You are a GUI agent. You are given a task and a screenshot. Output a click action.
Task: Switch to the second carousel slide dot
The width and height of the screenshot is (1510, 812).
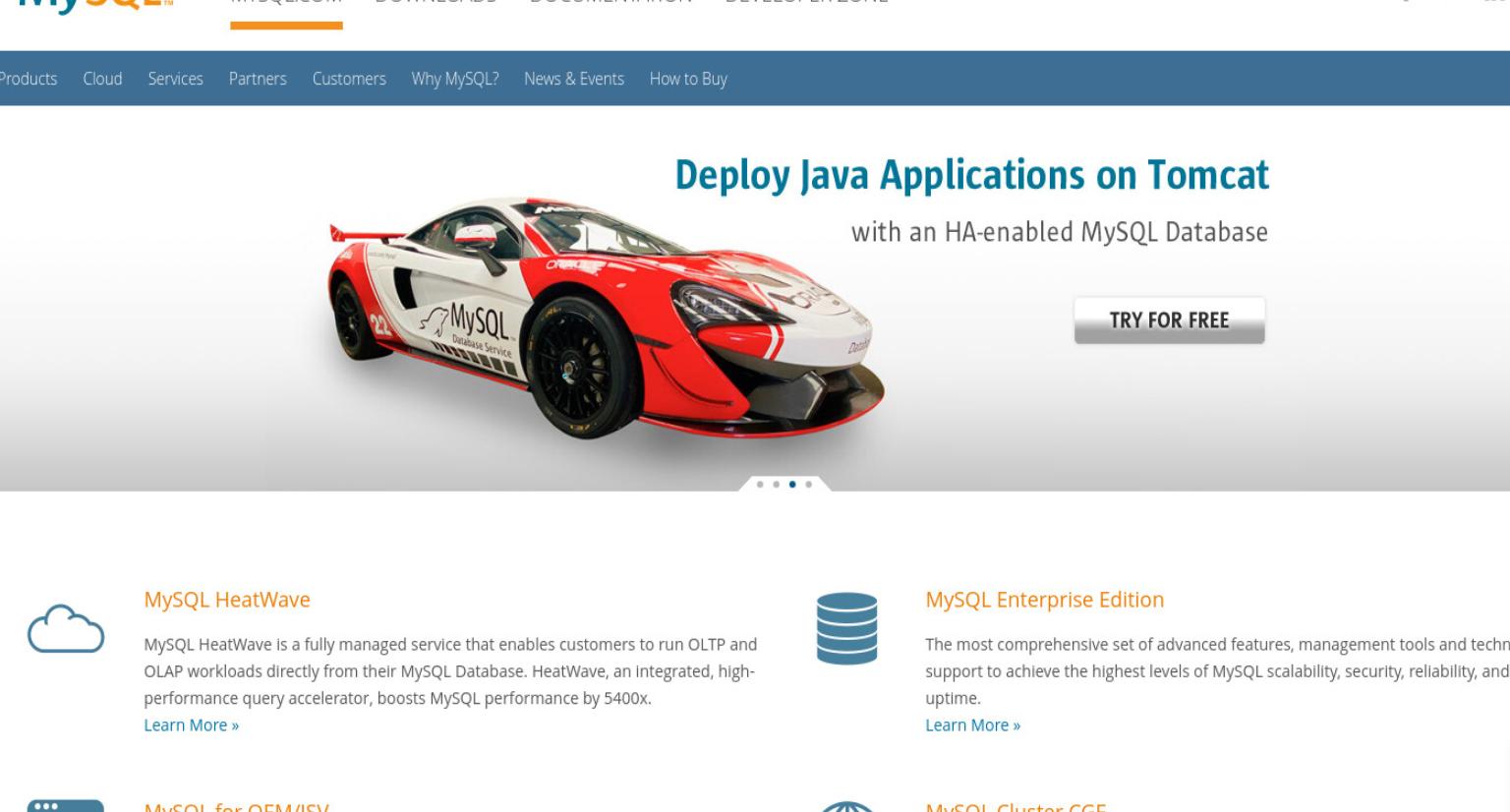coord(776,484)
